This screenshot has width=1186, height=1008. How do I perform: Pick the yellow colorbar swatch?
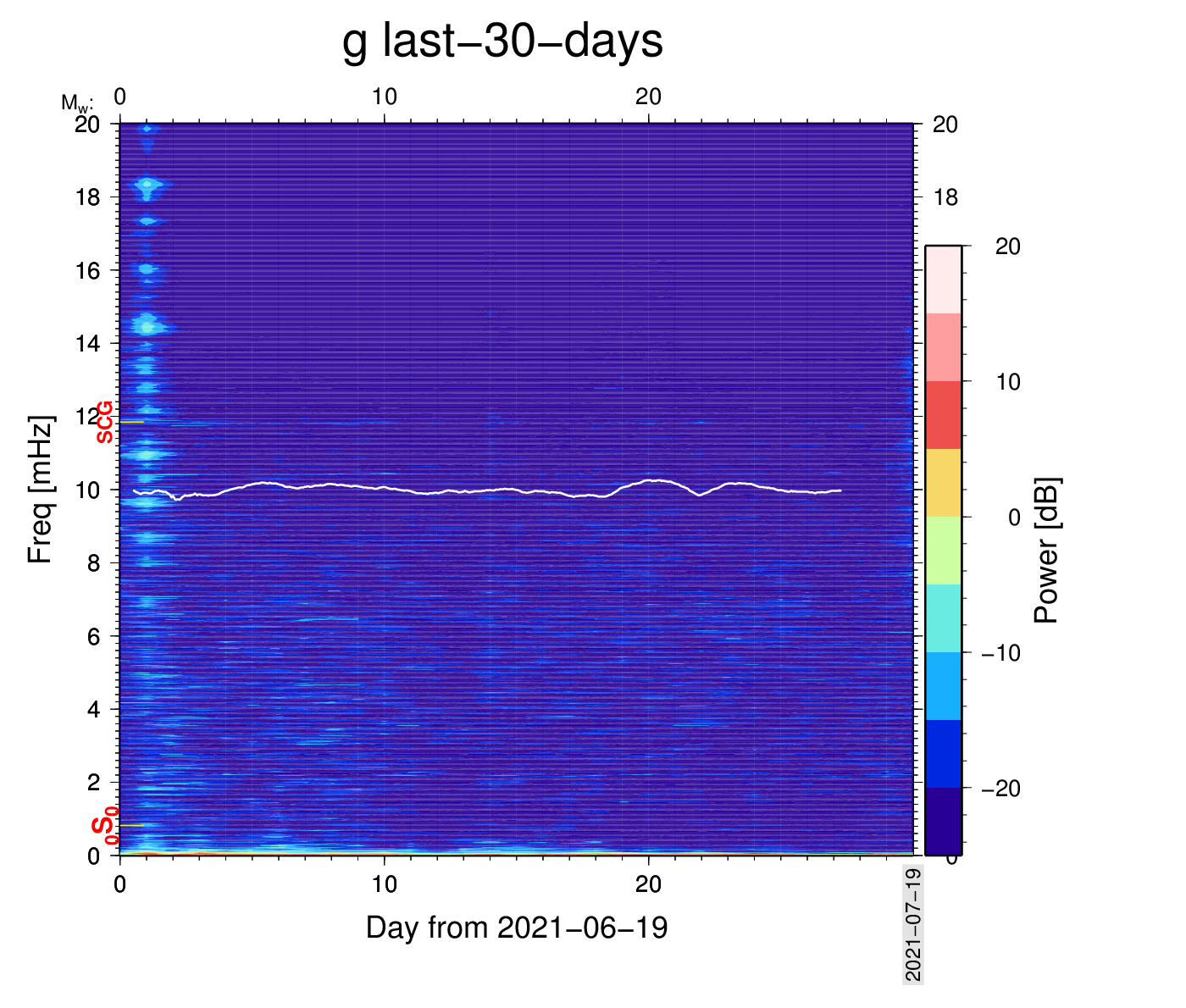943,483
